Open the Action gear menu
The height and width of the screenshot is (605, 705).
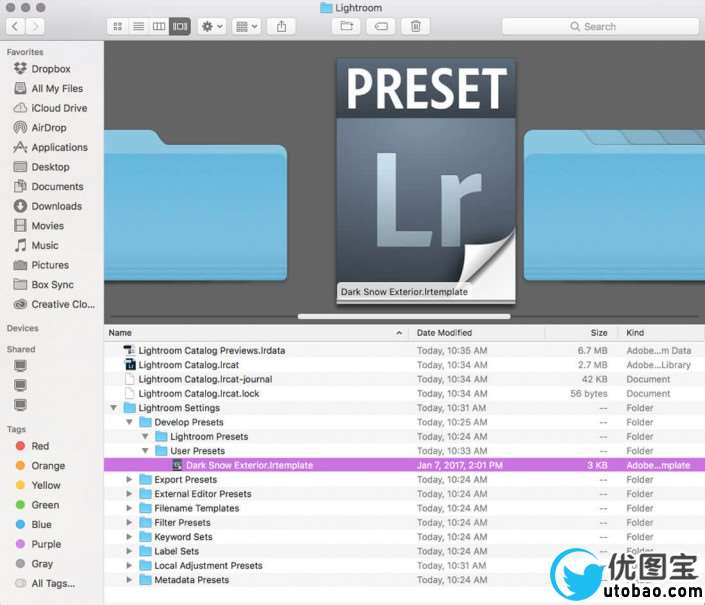212,27
